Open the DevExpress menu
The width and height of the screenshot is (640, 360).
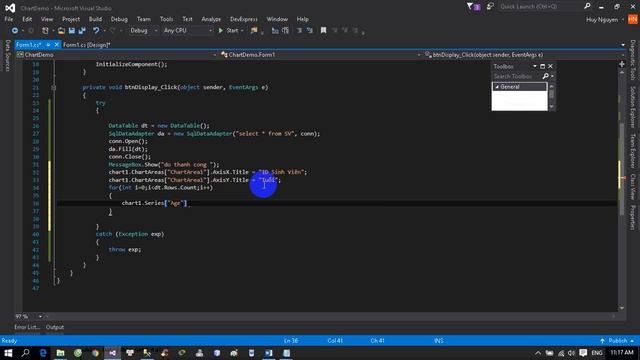click(x=244, y=19)
